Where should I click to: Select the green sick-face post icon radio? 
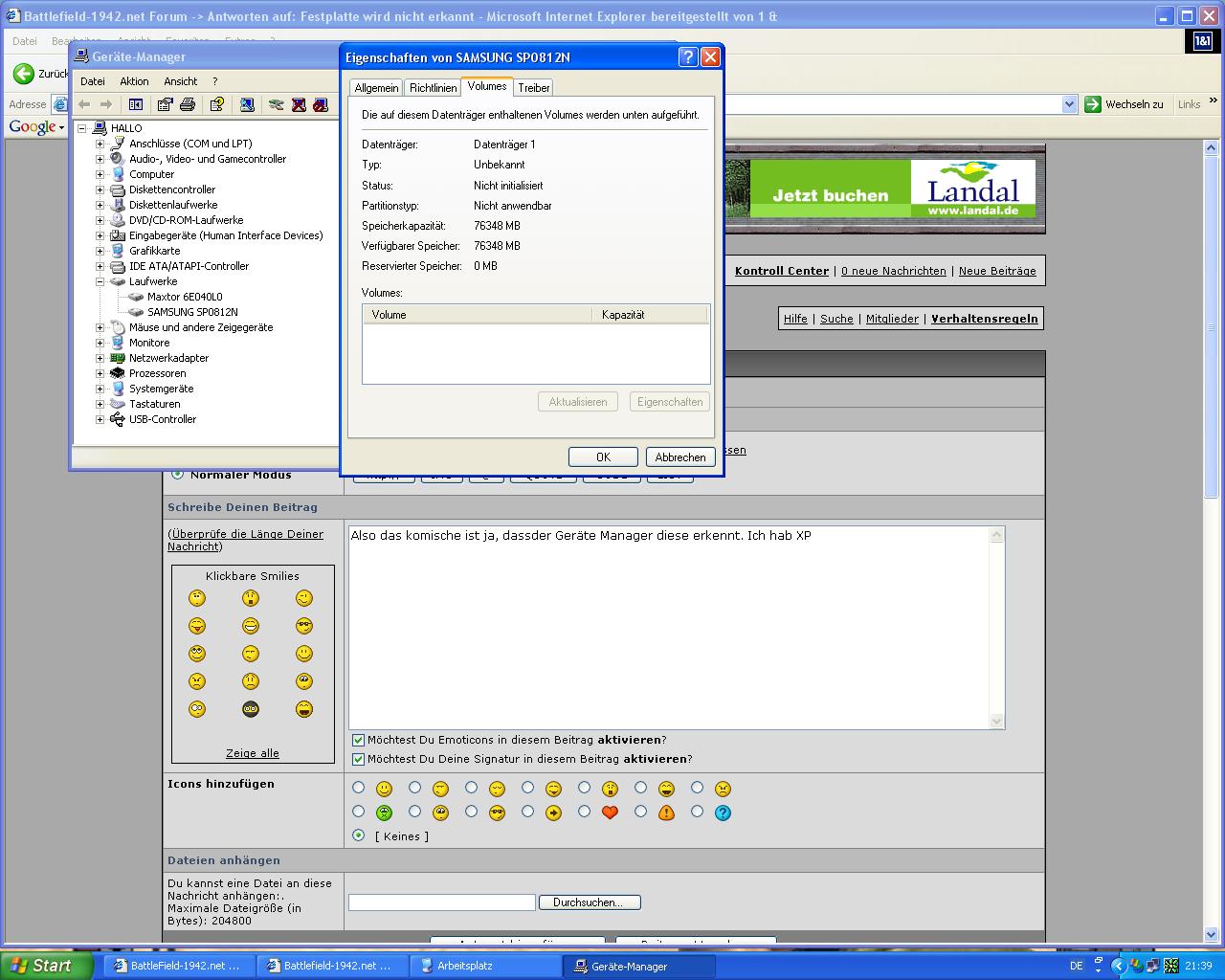coord(358,812)
